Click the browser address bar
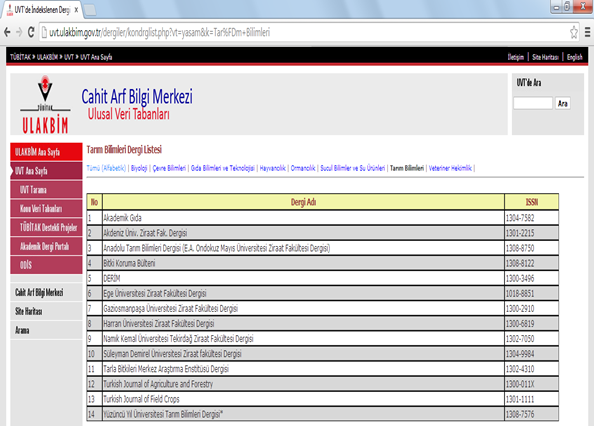 click(300, 32)
